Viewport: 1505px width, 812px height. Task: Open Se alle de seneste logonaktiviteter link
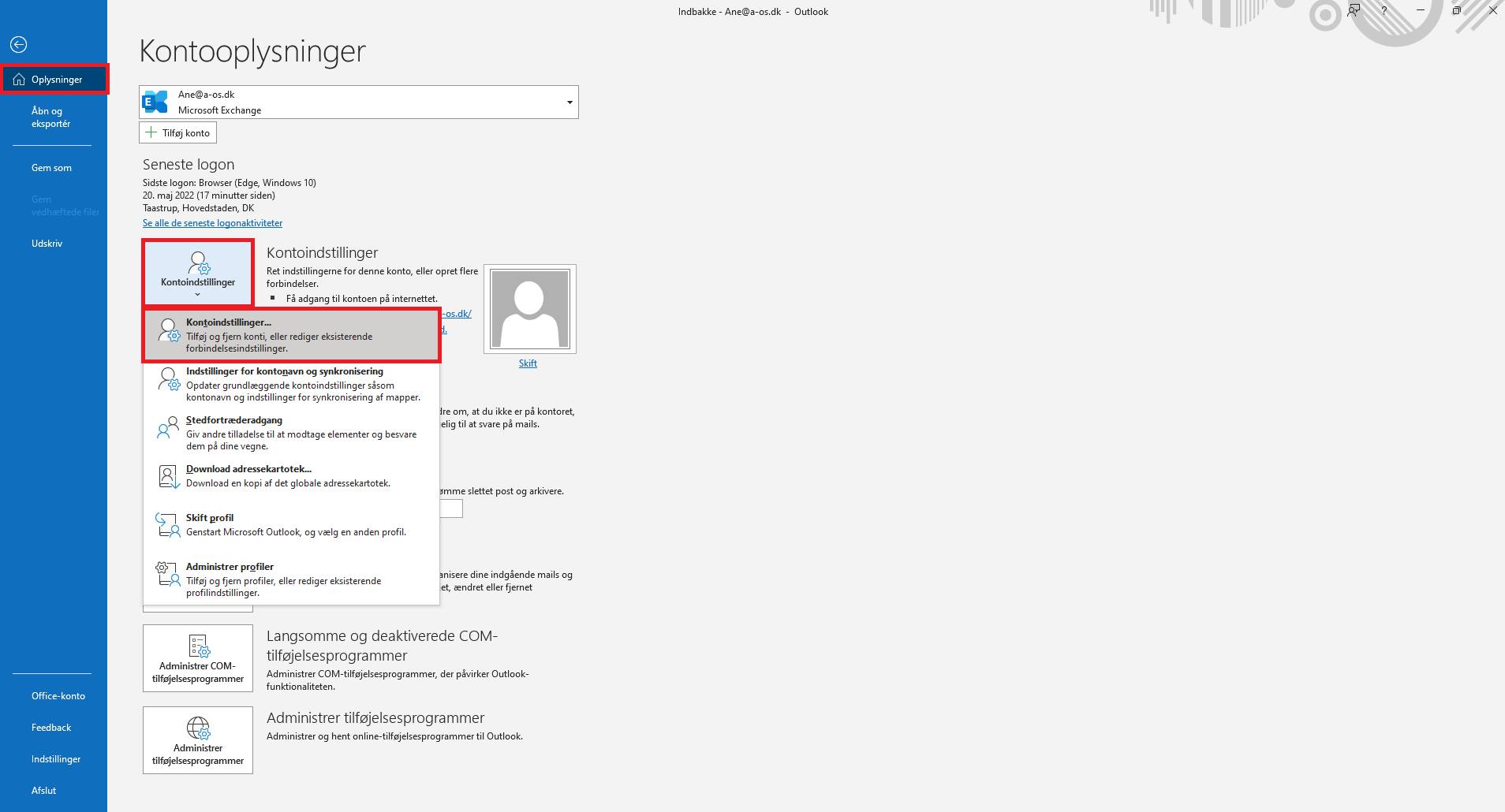pyautogui.click(x=212, y=223)
